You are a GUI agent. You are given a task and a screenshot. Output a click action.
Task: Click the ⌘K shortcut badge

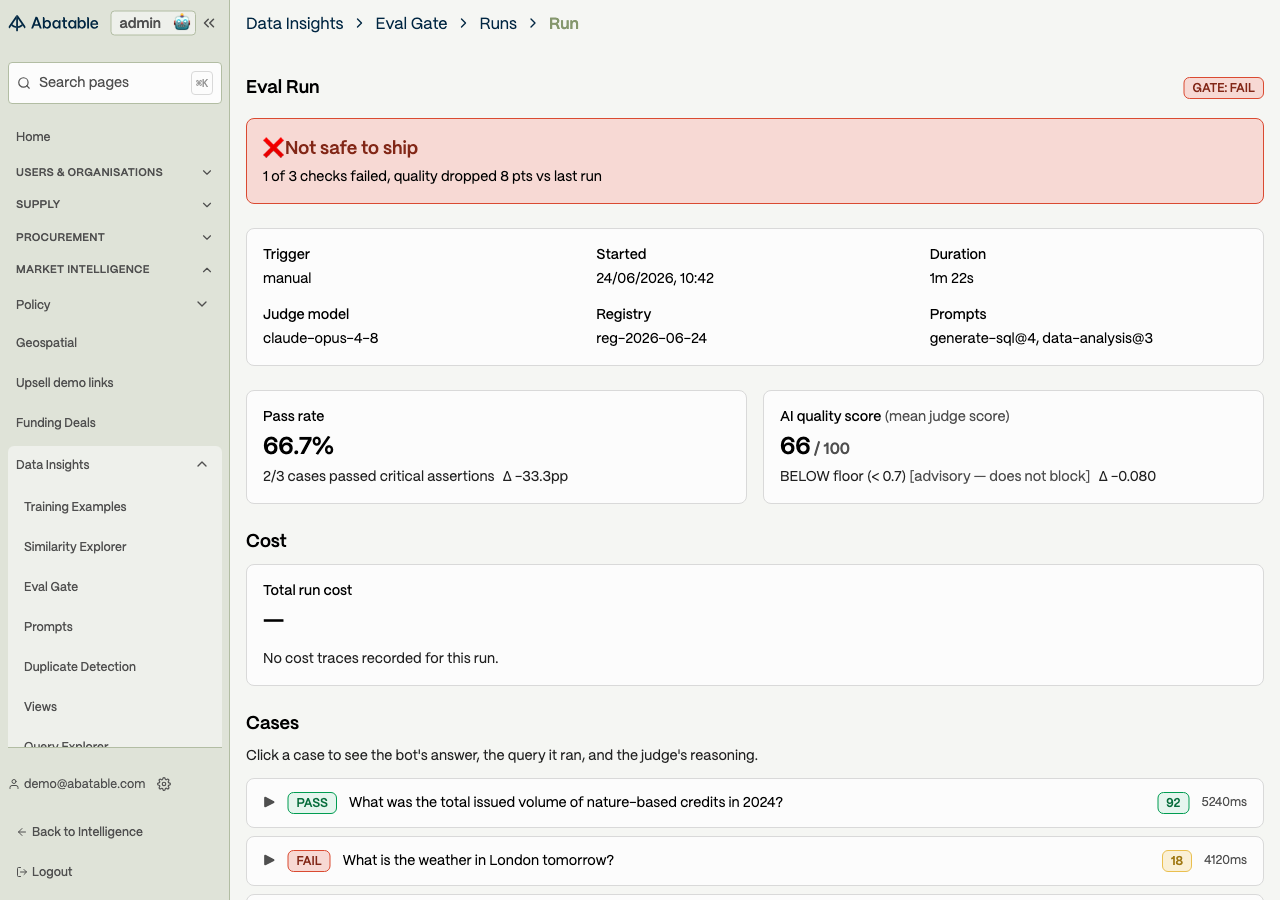[x=202, y=83]
